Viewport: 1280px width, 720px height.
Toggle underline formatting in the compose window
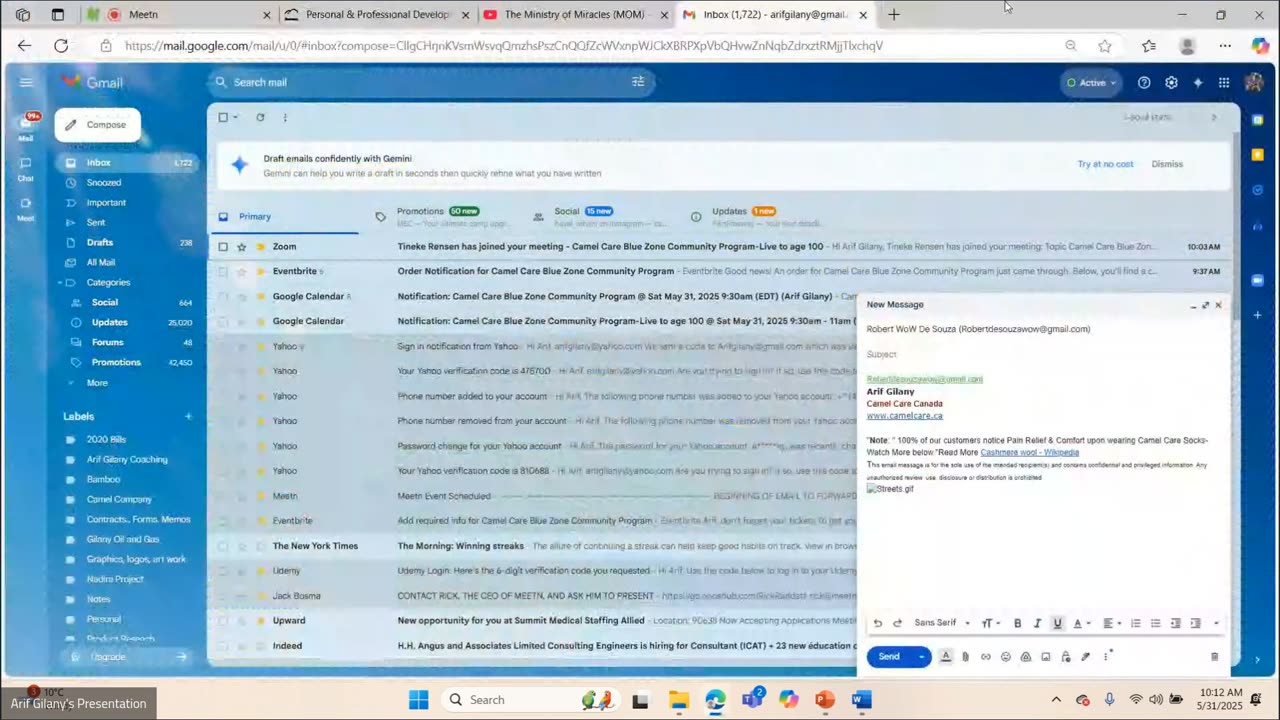(x=1057, y=623)
